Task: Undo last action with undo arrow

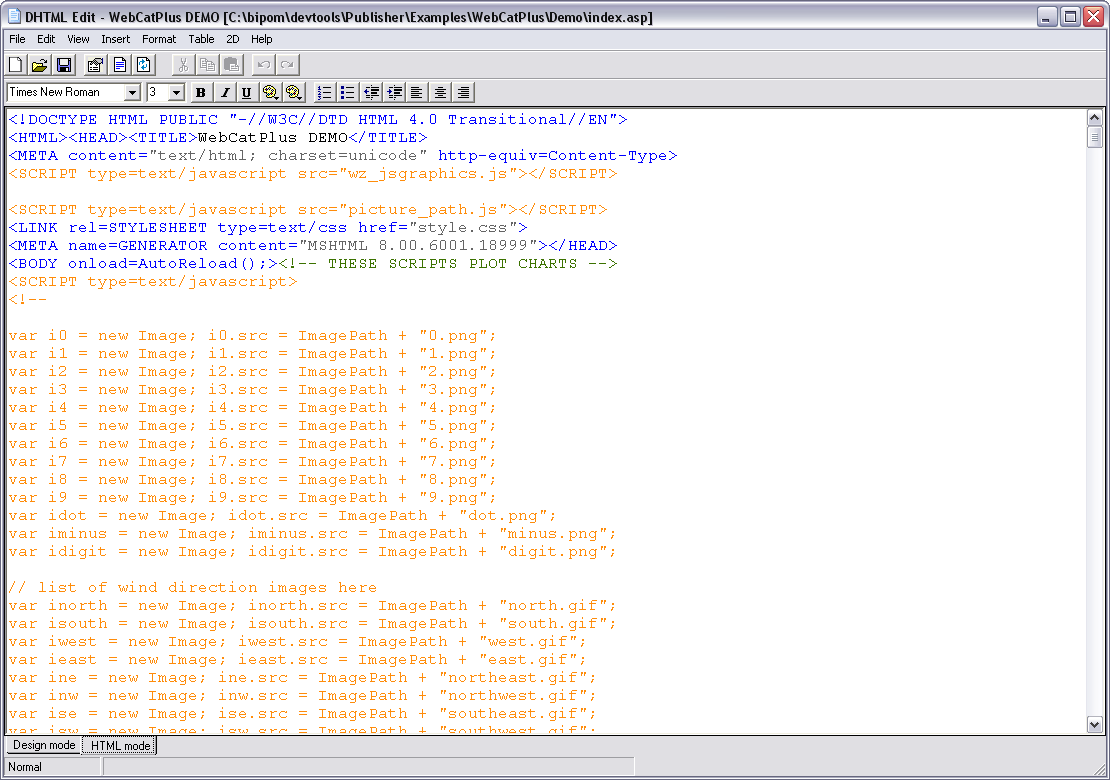Action: (x=263, y=65)
